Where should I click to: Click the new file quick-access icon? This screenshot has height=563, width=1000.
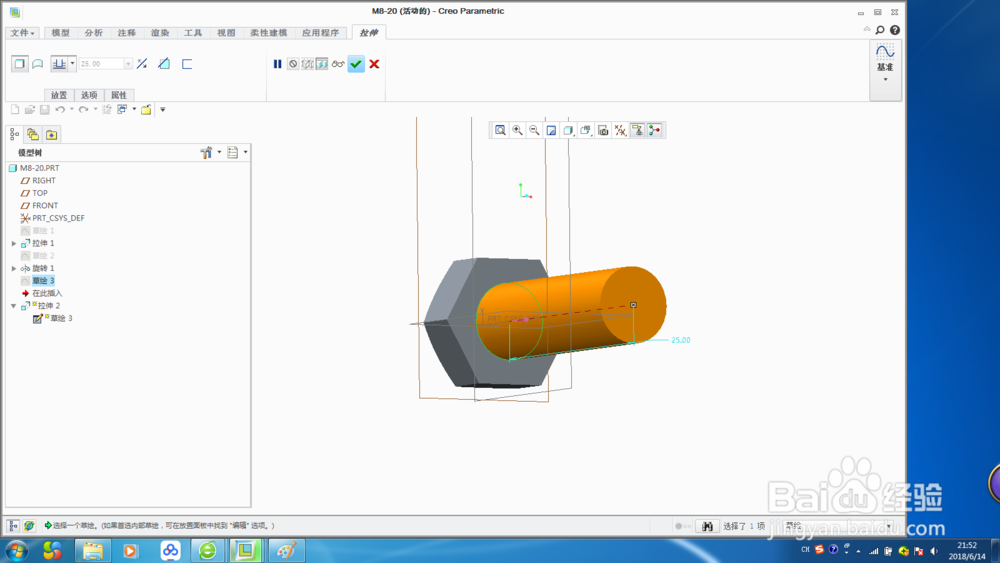pos(15,110)
